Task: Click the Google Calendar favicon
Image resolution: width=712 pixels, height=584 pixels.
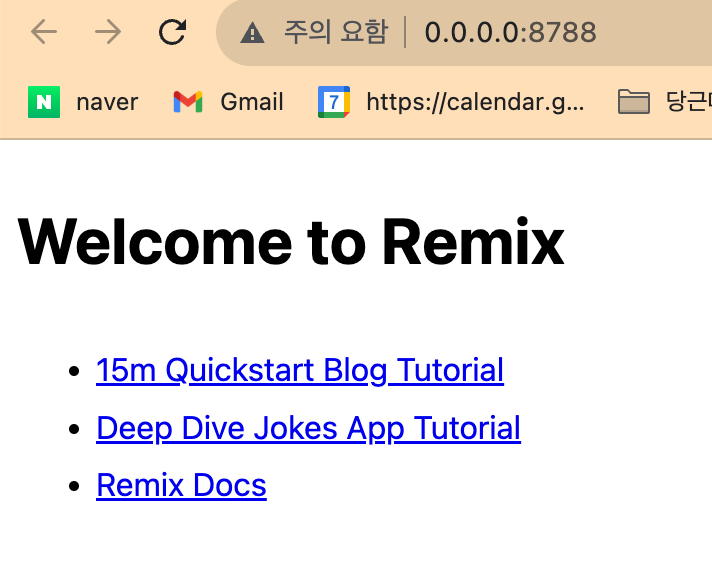Action: click(334, 102)
